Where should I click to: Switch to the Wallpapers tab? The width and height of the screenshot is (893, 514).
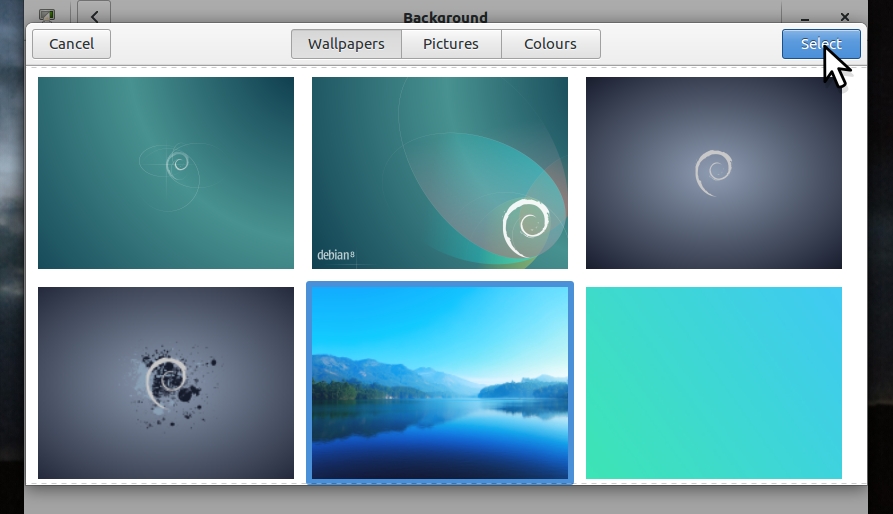point(346,44)
